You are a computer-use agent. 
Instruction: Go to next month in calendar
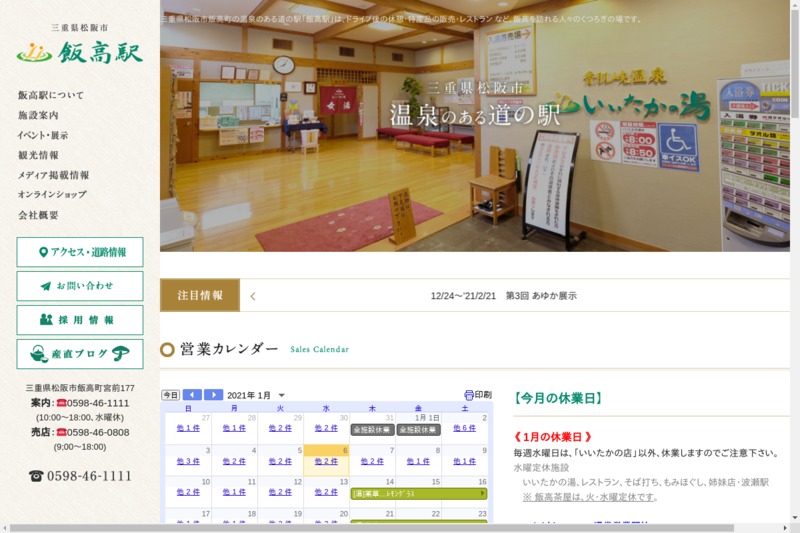point(213,395)
